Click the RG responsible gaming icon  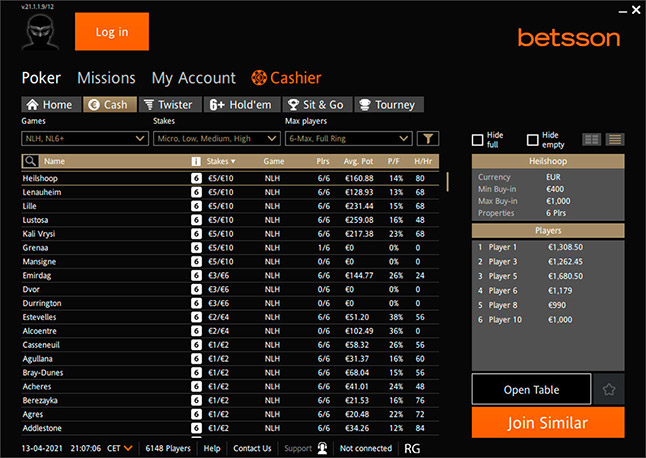[412, 449]
